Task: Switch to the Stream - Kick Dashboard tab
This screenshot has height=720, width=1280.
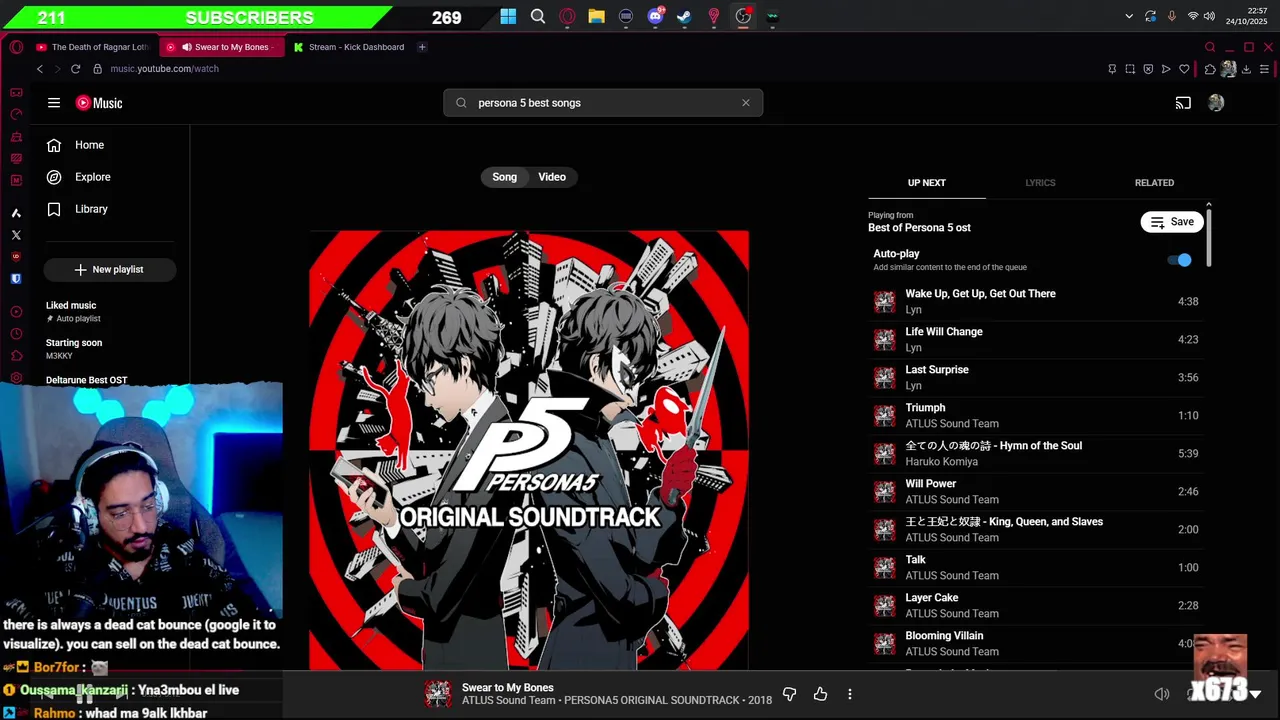Action: (348, 47)
